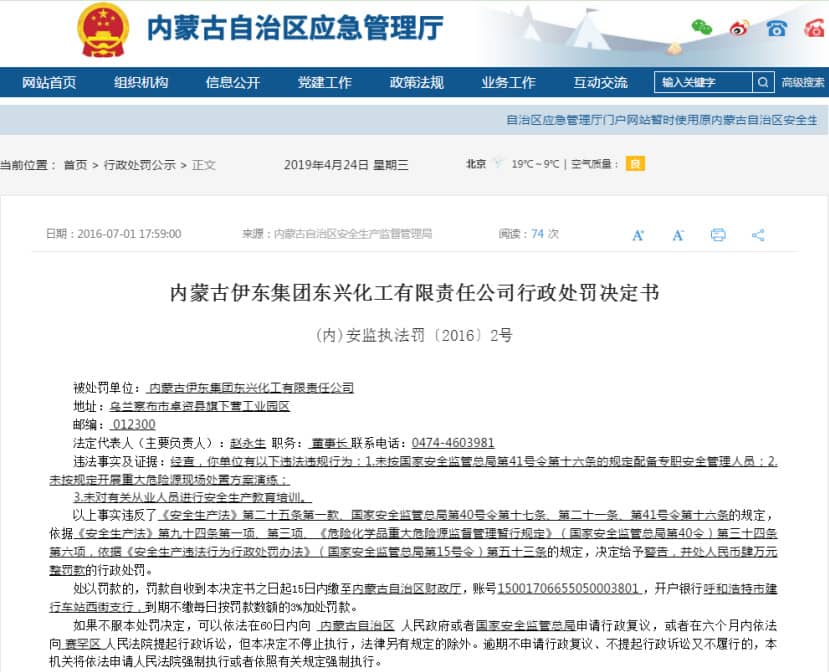Click the air quality 良 badge
Image resolution: width=829 pixels, height=672 pixels.
pos(635,164)
